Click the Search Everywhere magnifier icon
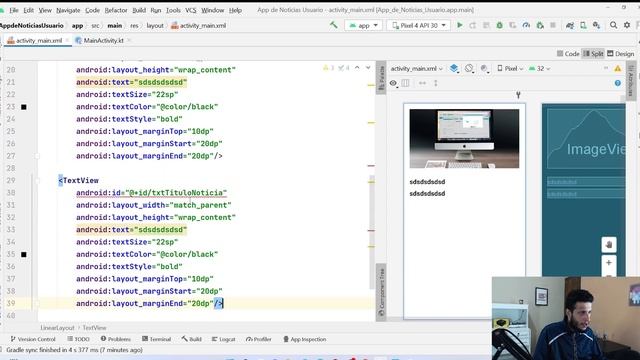 [x=613, y=25]
